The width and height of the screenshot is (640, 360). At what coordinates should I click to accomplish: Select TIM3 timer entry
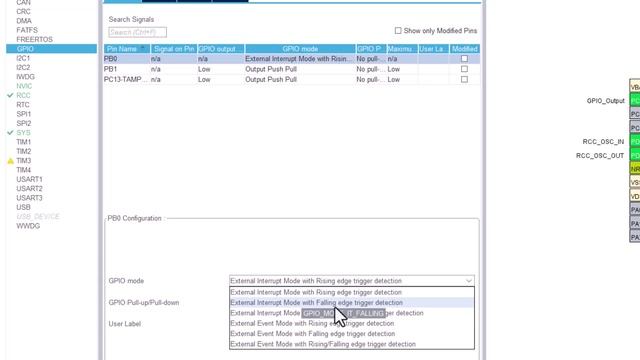[x=24, y=161]
